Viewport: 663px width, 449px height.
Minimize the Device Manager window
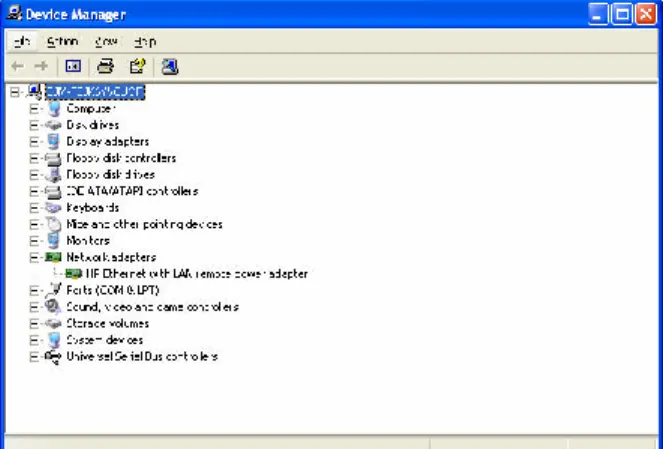click(x=597, y=14)
